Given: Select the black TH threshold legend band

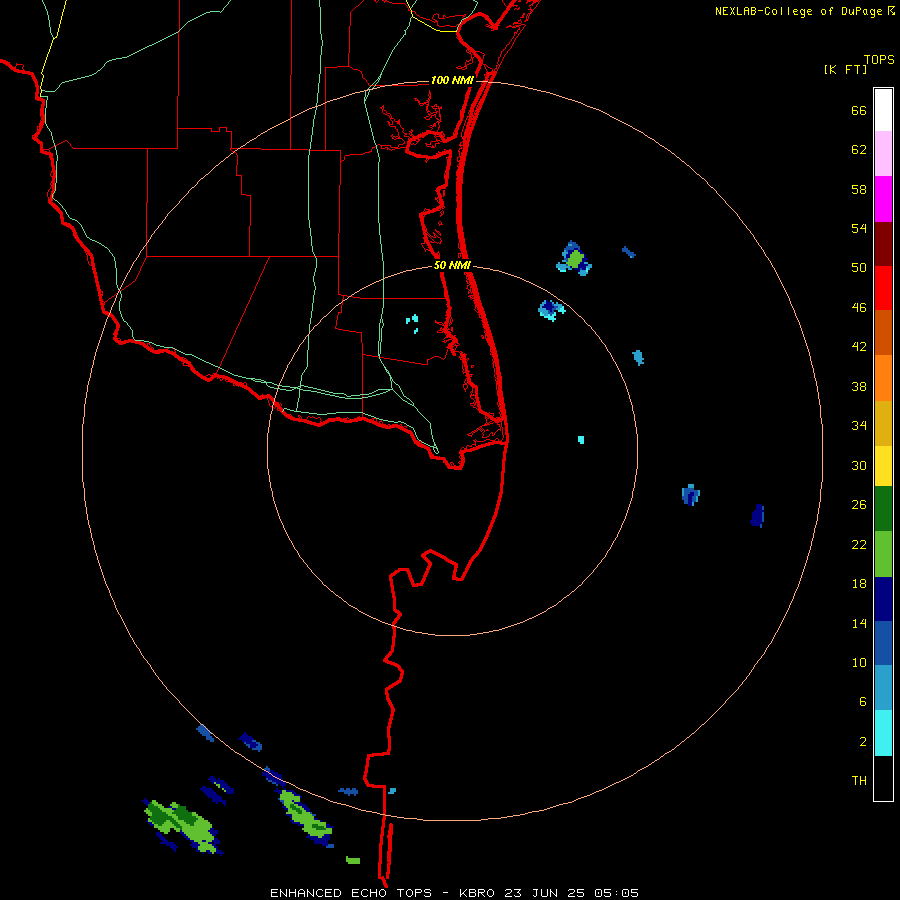Looking at the screenshot, I should tap(883, 778).
